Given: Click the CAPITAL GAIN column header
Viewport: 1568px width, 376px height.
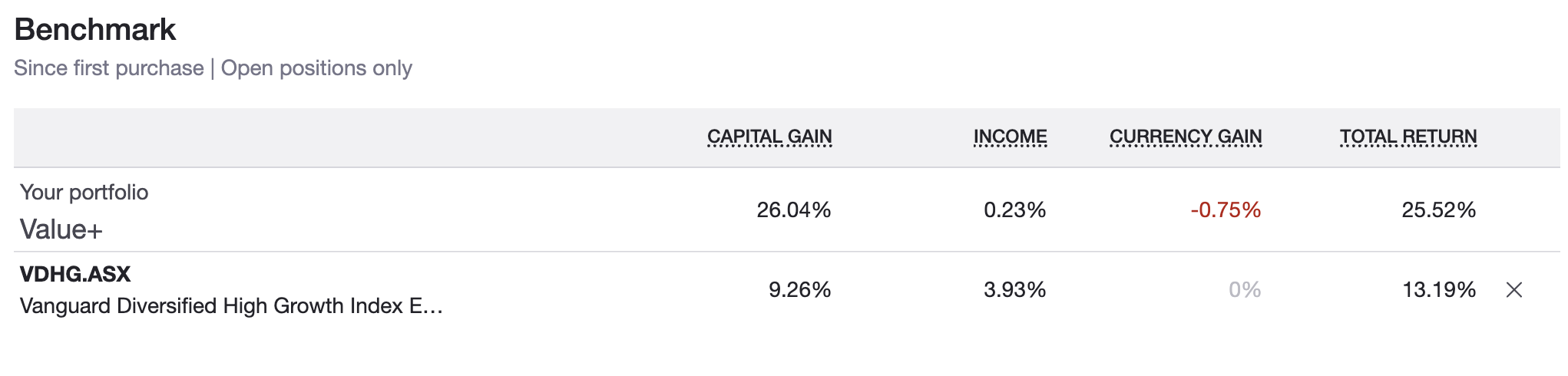Looking at the screenshot, I should point(769,137).
